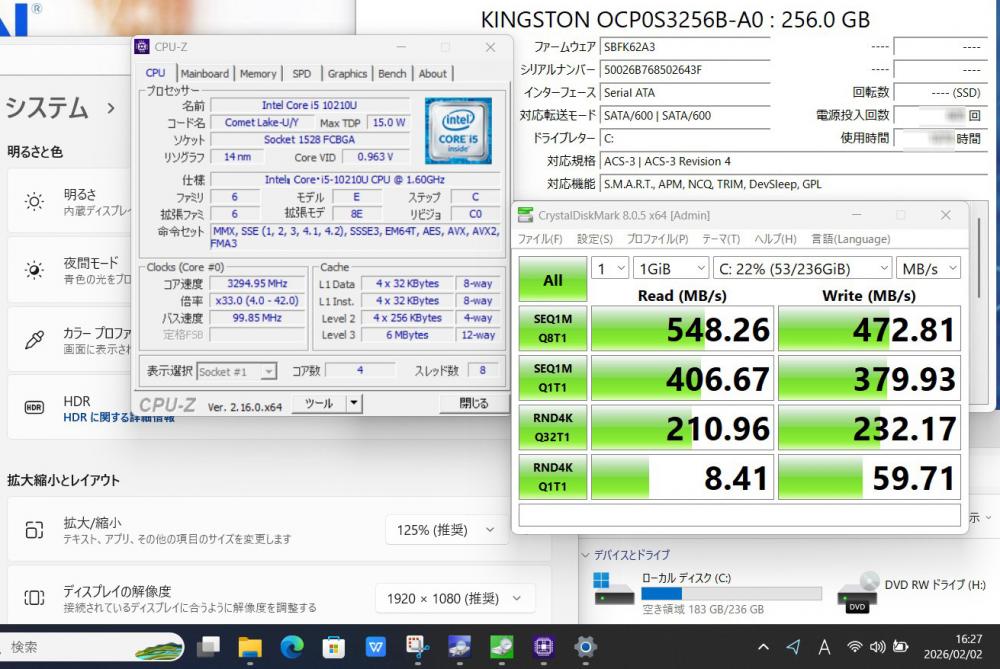Viewport: 1000px width, 669px height.
Task: Start all benchmarks with the All button
Action: point(552,279)
